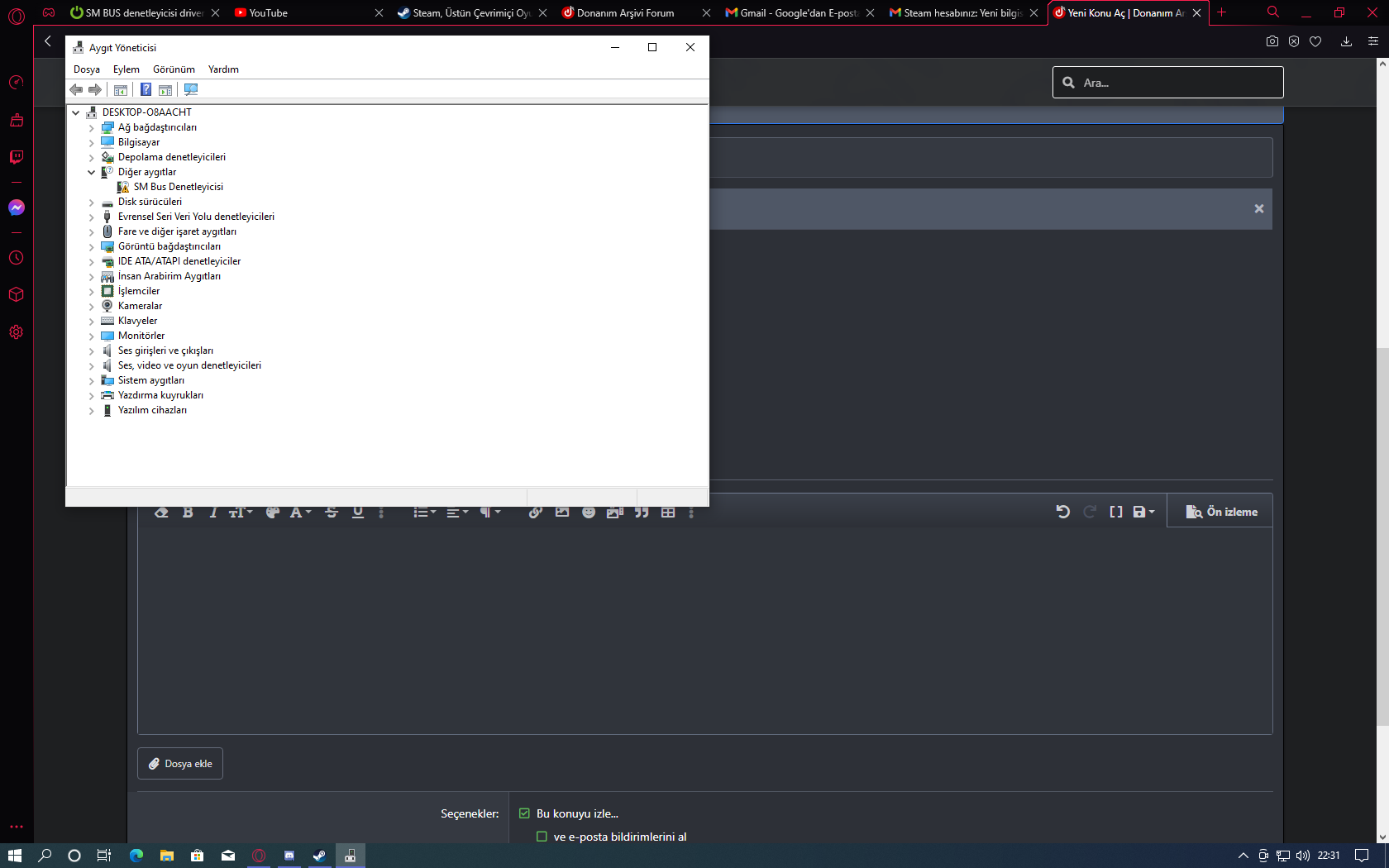
Task: Insert link via chain icon in editor
Action: 536,513
